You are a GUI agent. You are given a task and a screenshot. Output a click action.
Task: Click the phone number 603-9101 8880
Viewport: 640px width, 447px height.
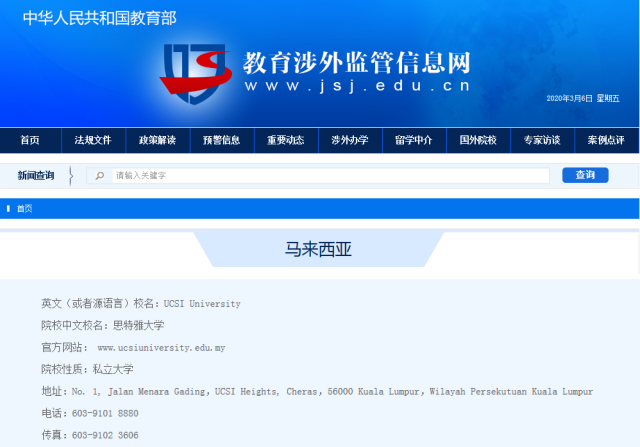105,414
